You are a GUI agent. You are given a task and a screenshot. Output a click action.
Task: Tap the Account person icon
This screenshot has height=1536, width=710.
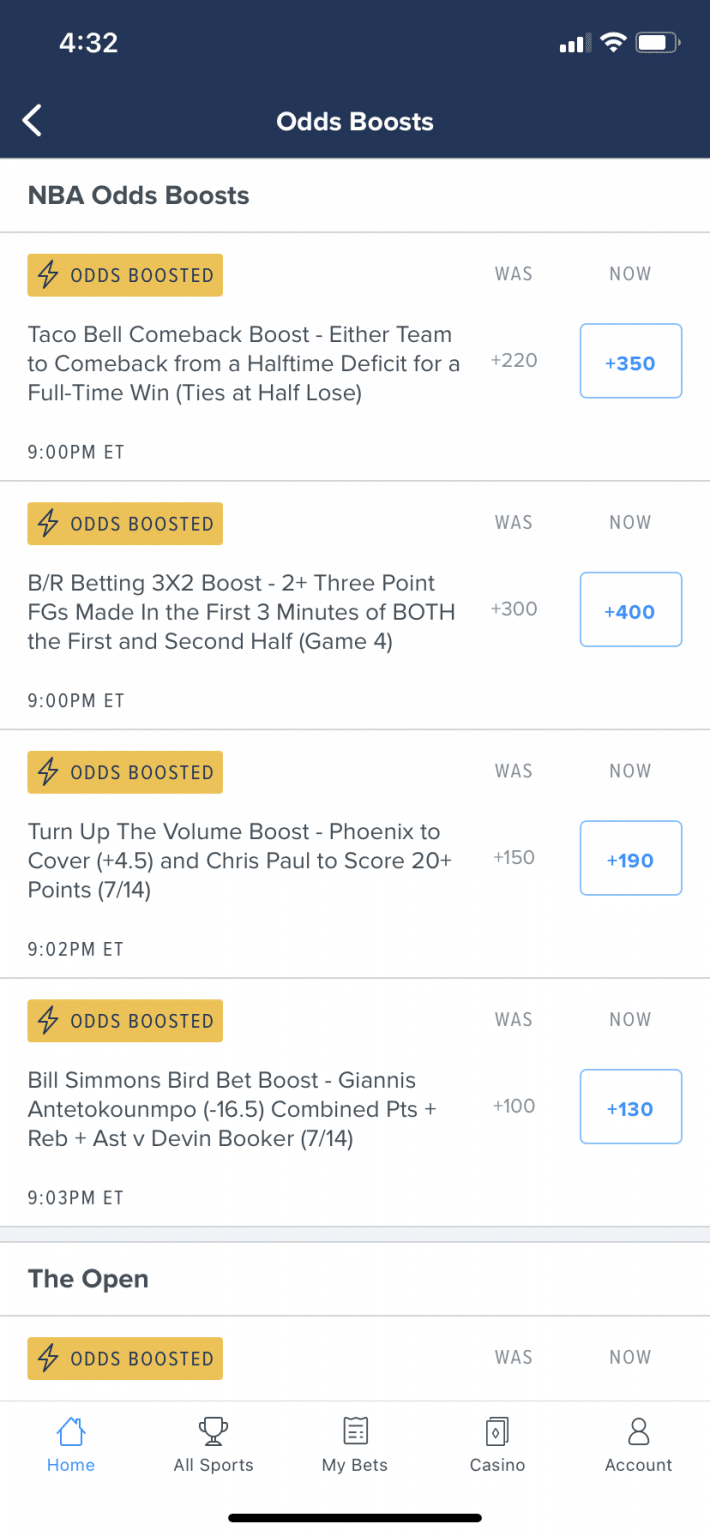click(637, 1432)
